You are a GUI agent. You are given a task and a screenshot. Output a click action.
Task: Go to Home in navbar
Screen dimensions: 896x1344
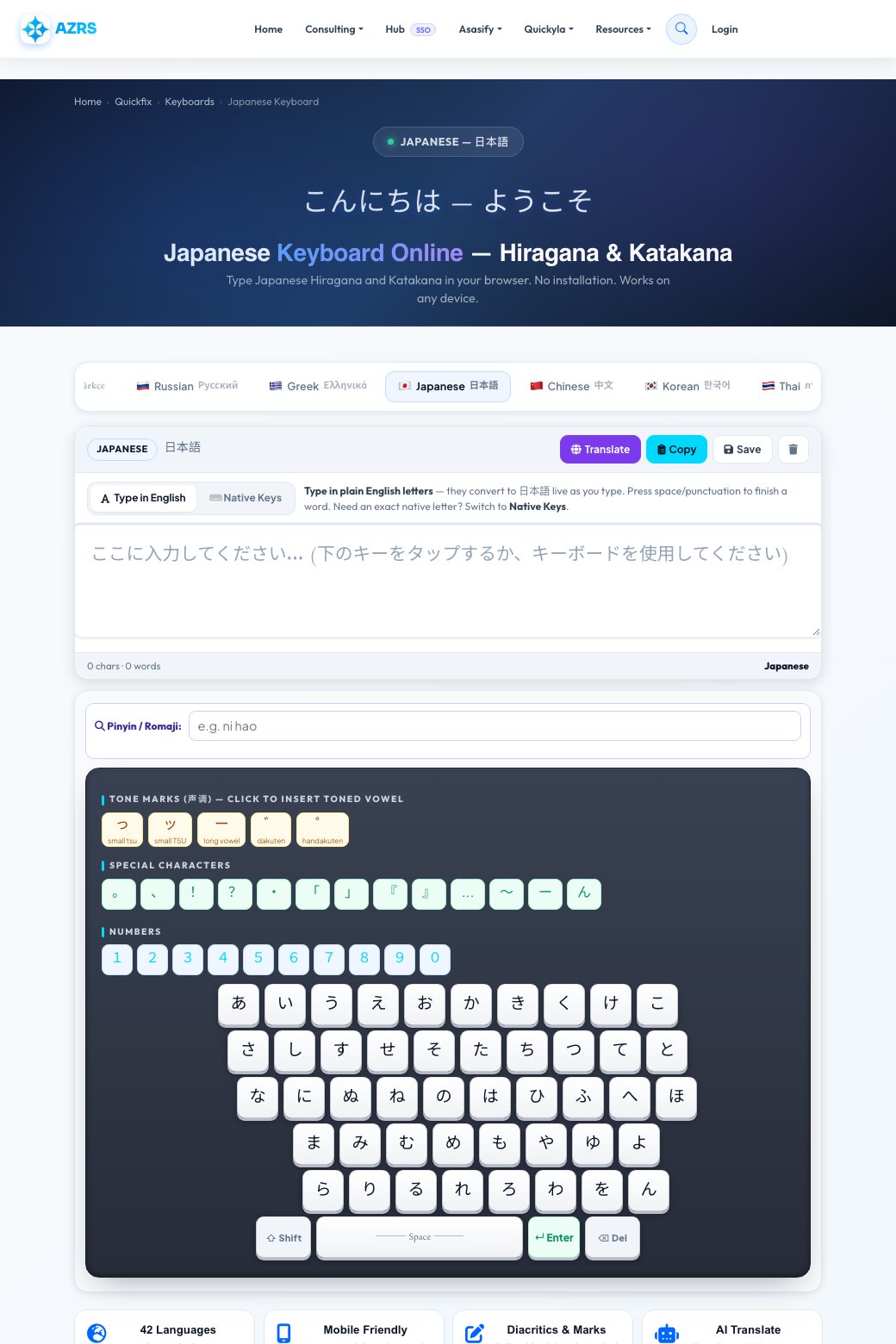tap(268, 29)
